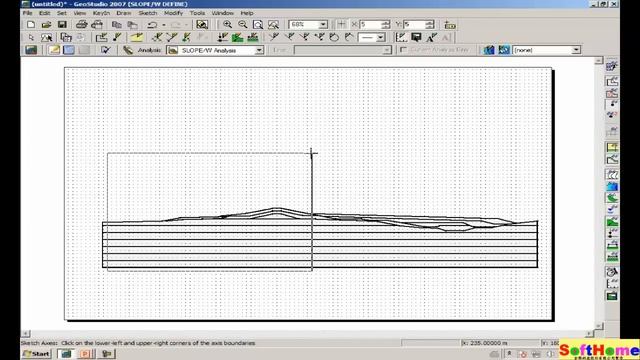Open the View menu
Image resolution: width=640 pixels, height=360 pixels.
coord(80,13)
